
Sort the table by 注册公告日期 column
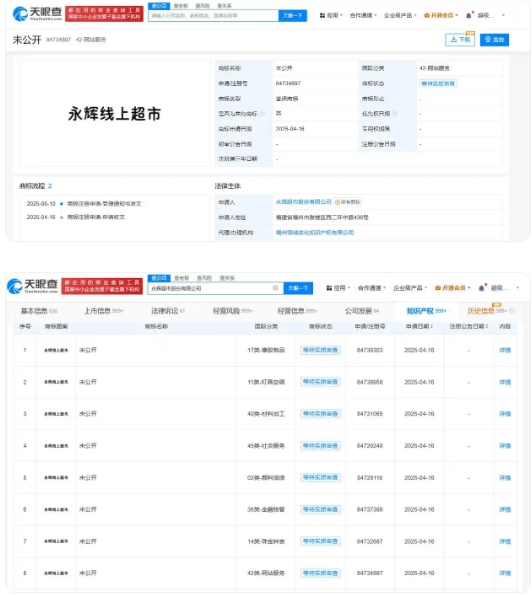click(x=469, y=326)
